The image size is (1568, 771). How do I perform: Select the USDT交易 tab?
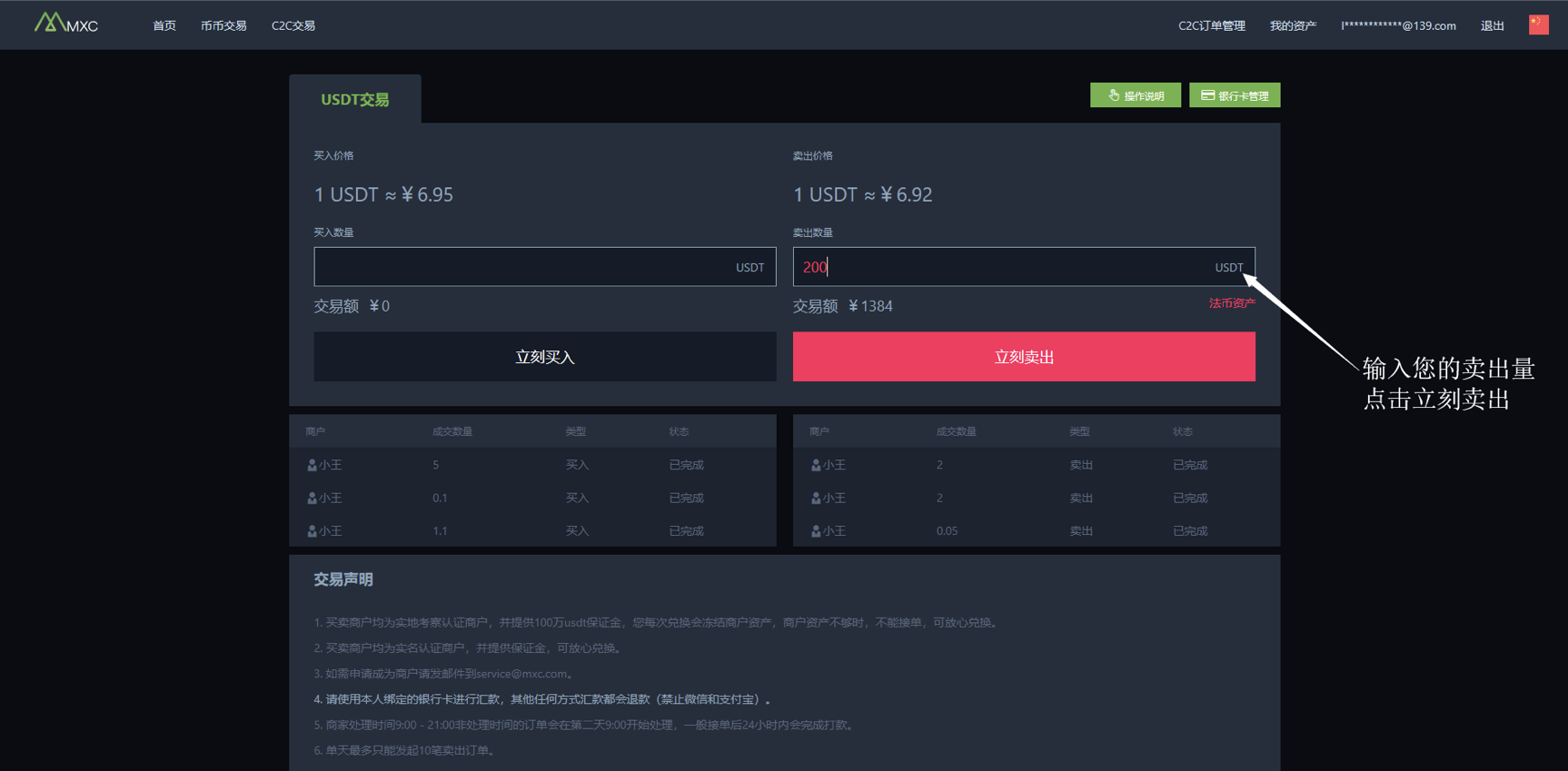[x=354, y=100]
